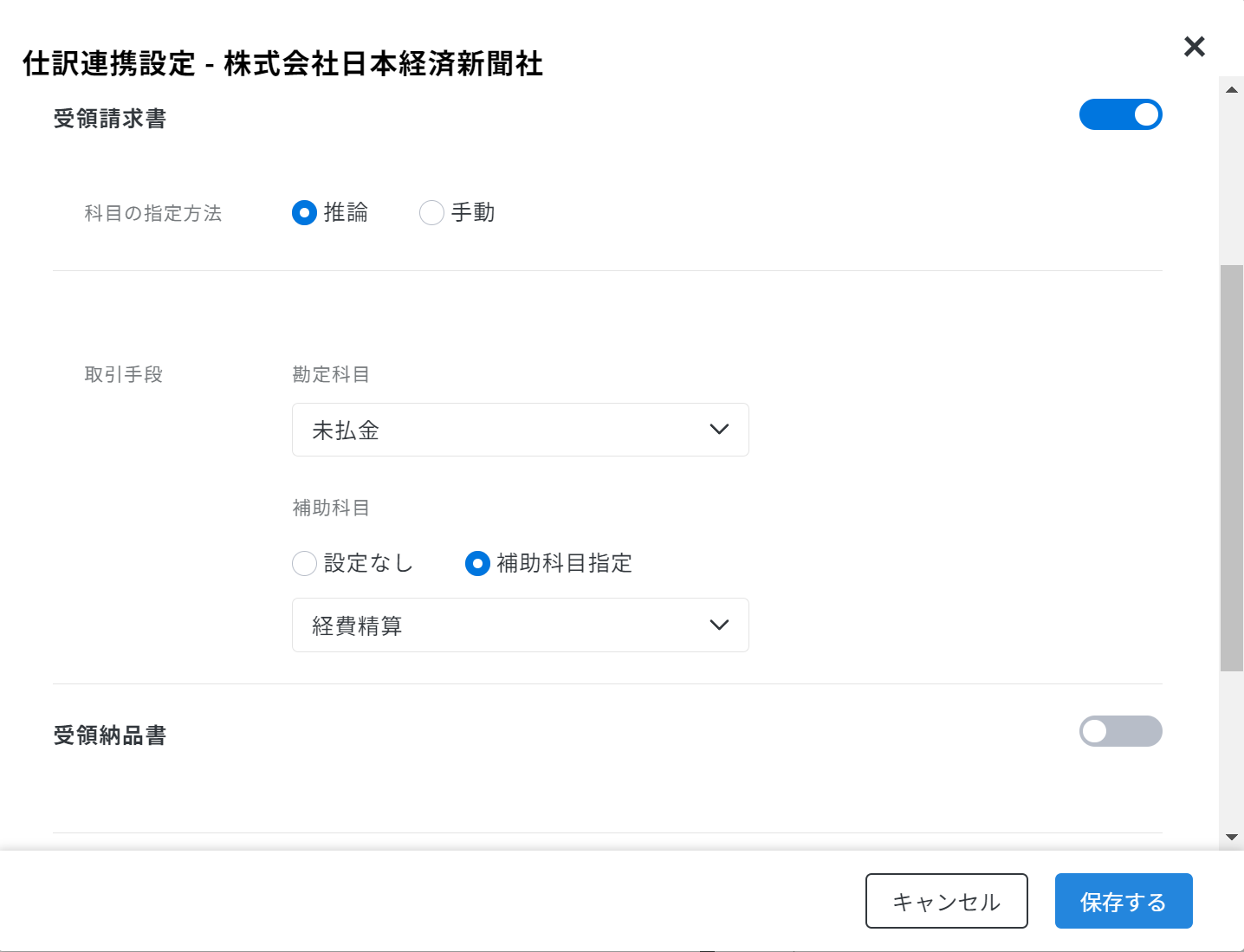Click the 勘定科目 field label

click(x=331, y=374)
